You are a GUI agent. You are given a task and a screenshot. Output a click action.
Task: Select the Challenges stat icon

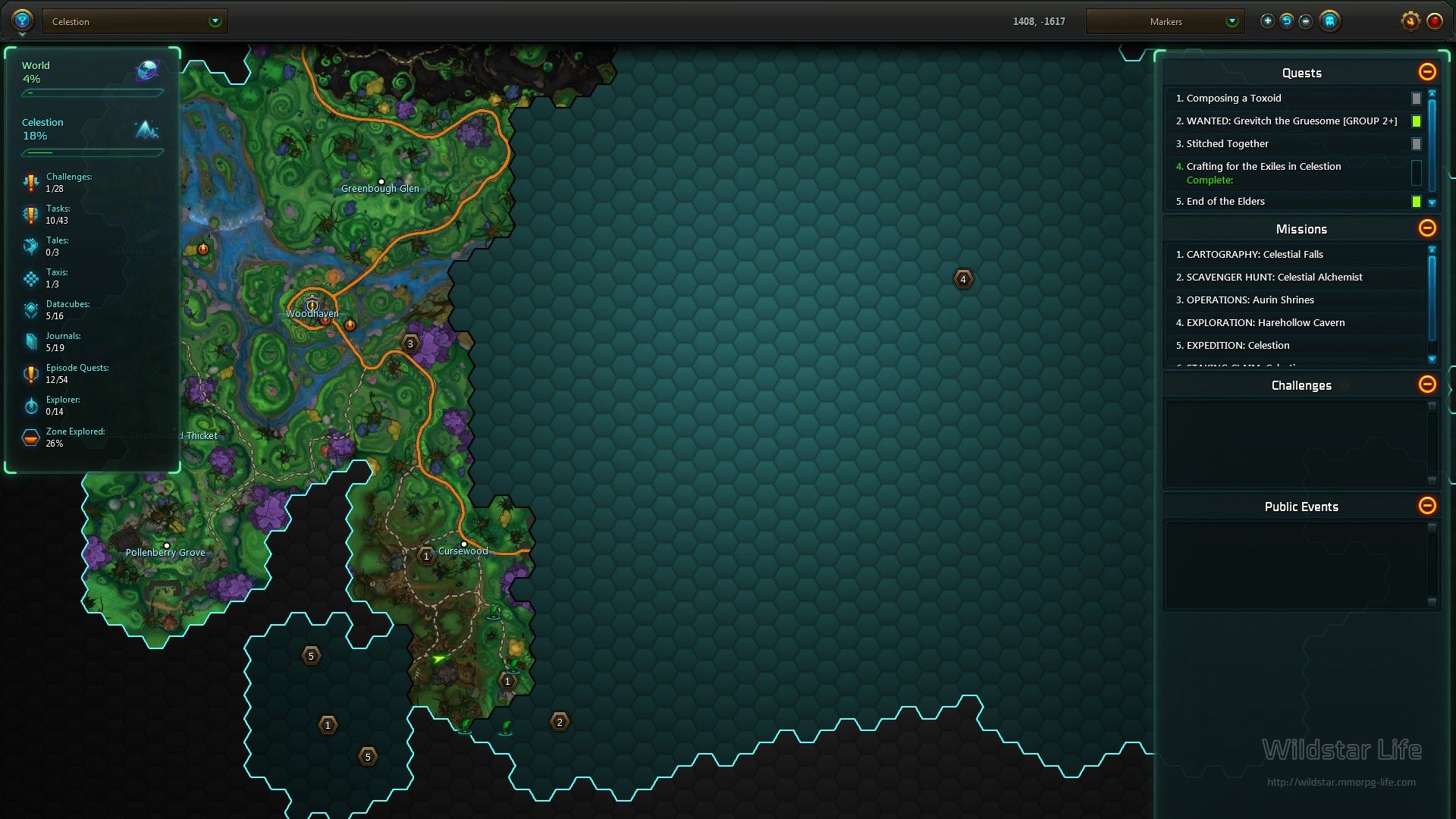tap(30, 183)
